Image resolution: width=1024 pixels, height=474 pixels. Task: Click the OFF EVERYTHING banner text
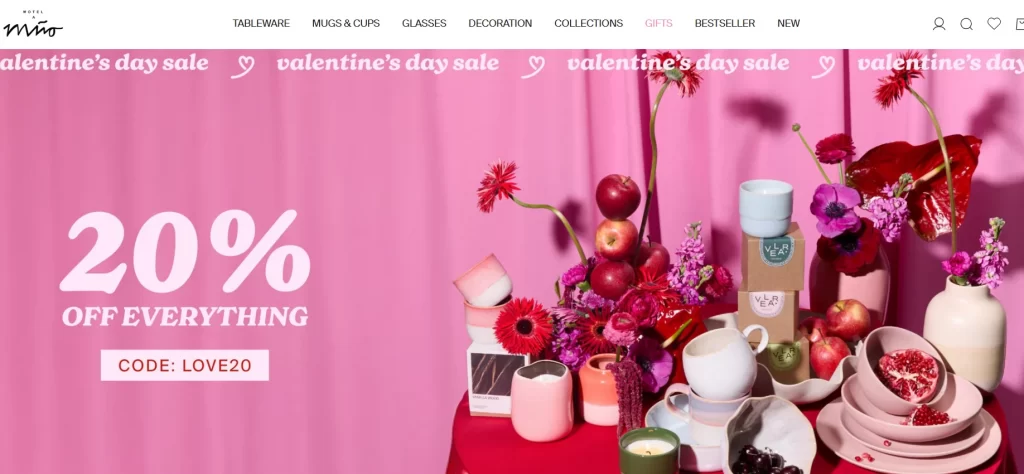pos(185,317)
